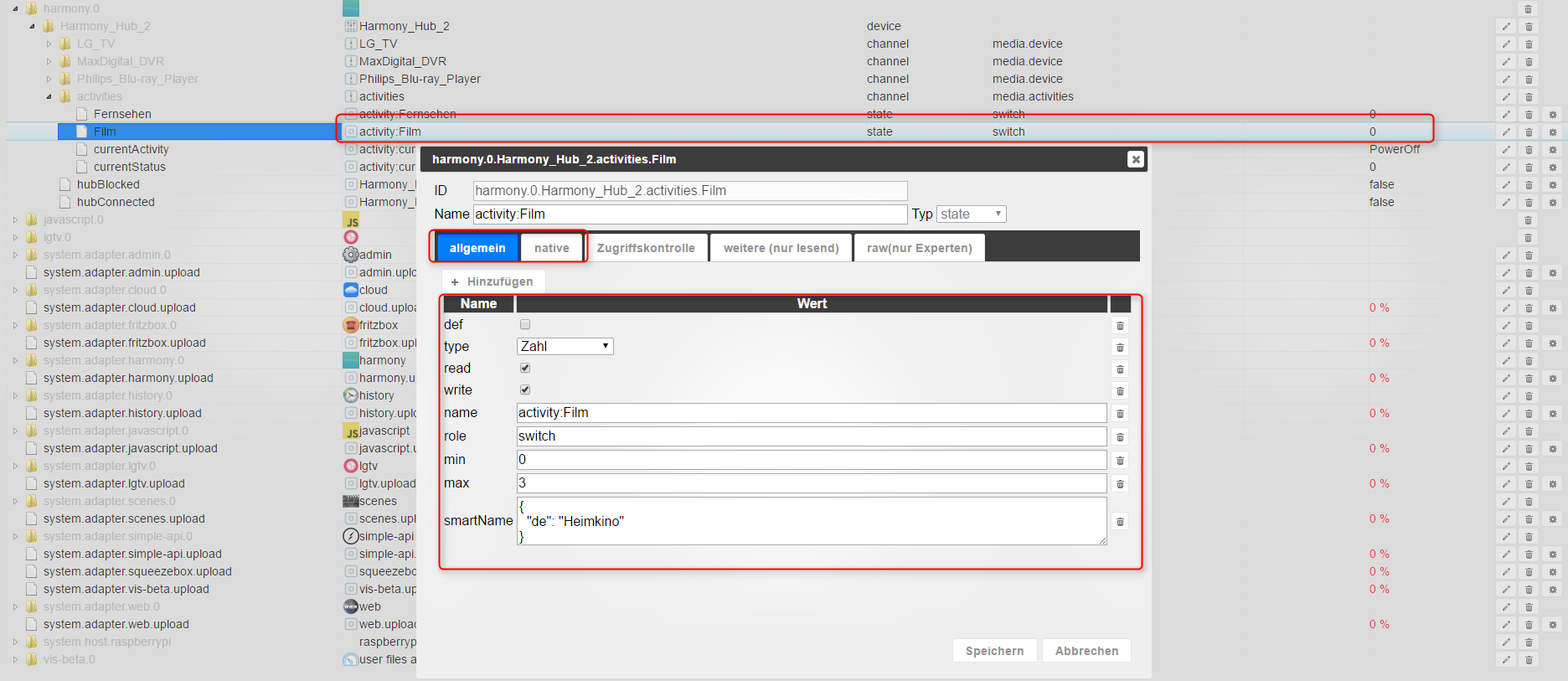Delete the MaxDigital_DVR channel row
The image size is (1568, 681).
click(1529, 61)
